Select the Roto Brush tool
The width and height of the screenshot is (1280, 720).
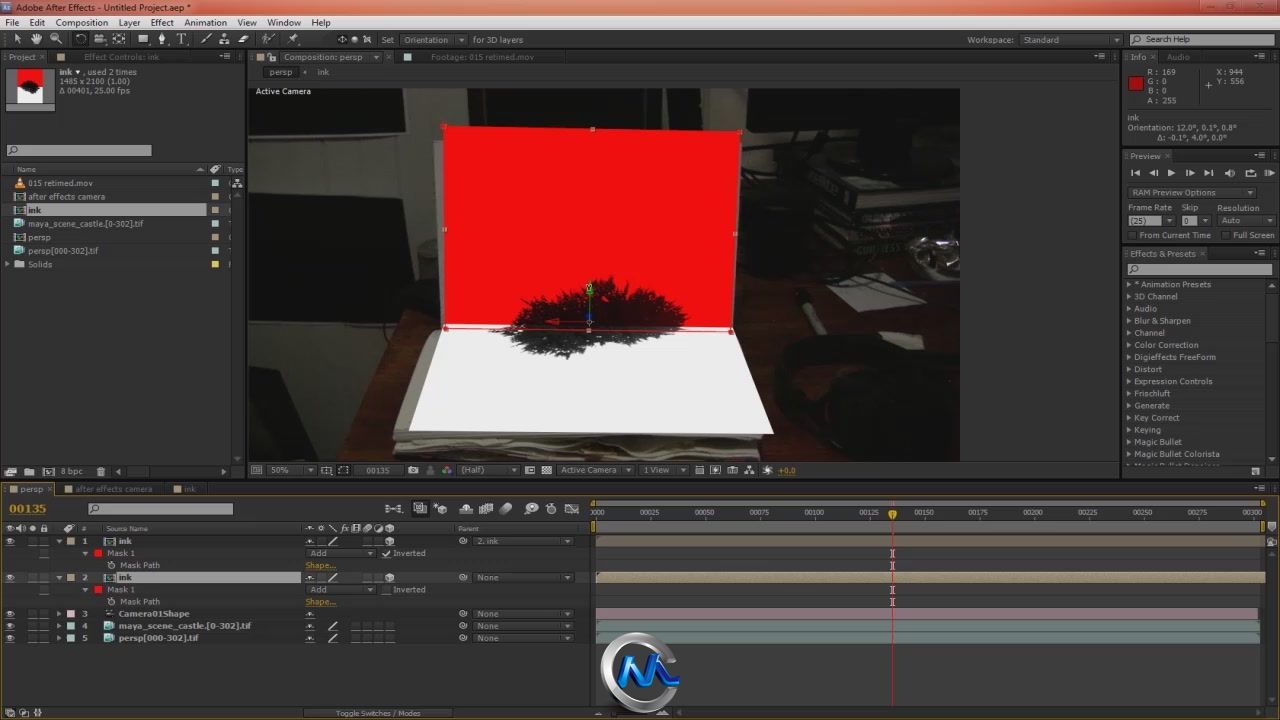268,39
